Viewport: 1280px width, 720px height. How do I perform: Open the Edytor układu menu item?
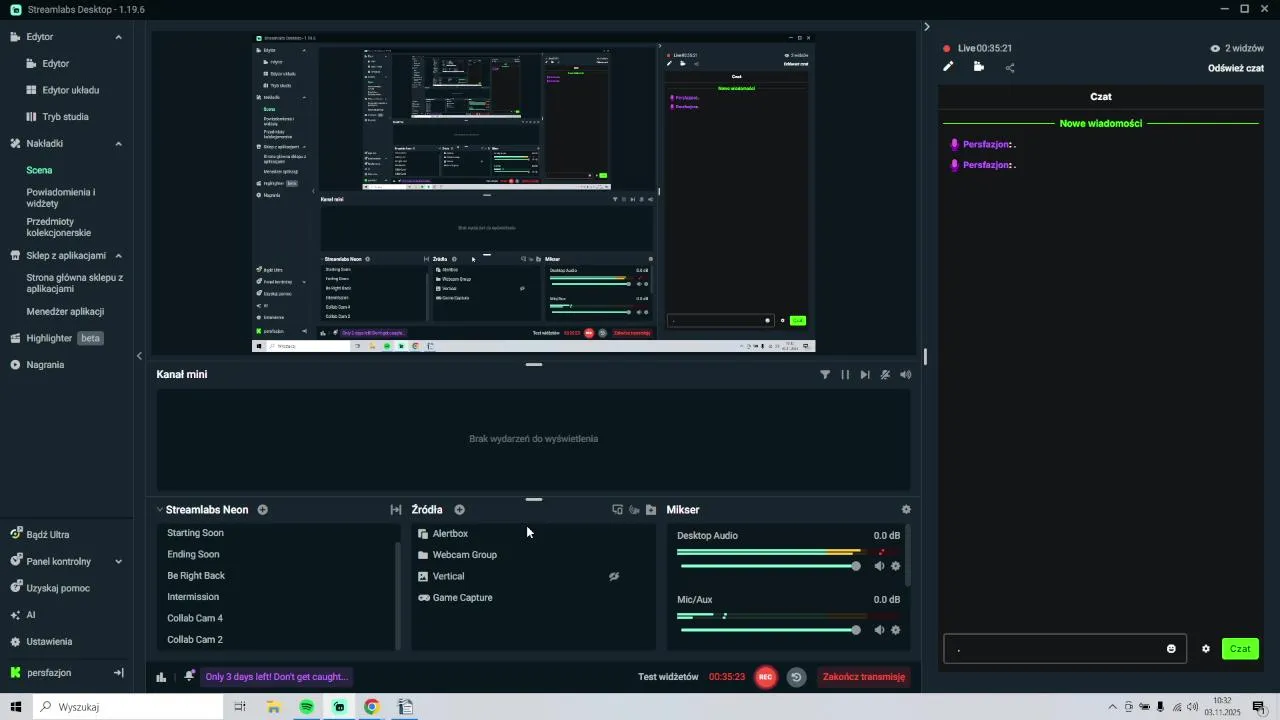click(71, 90)
